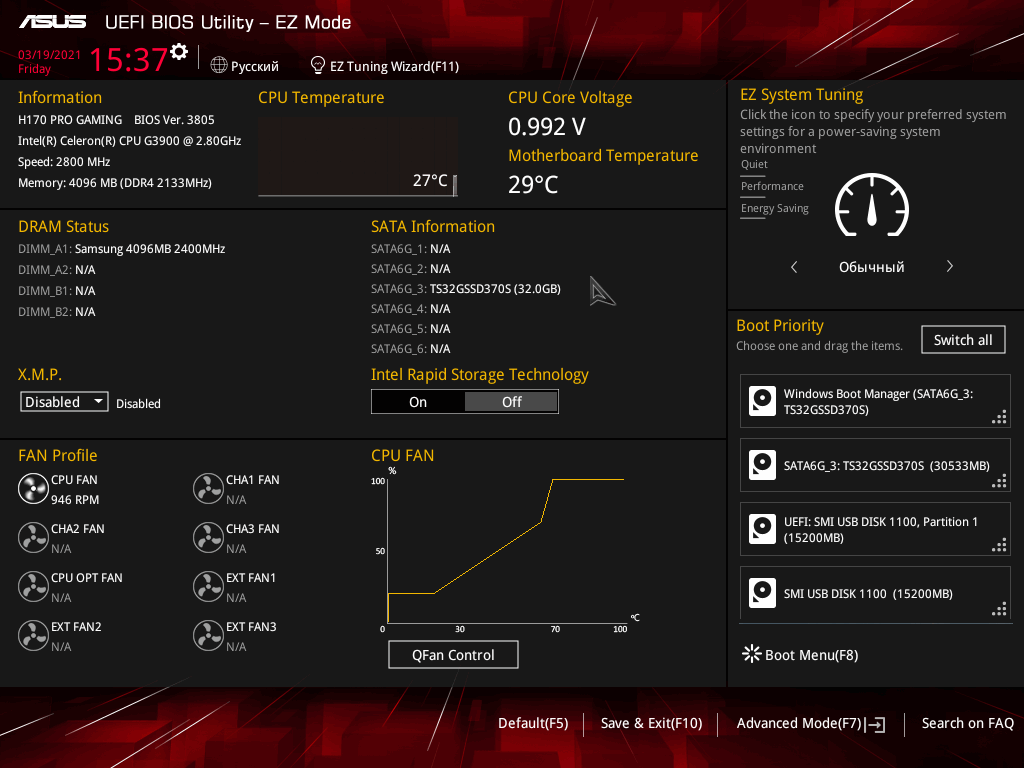Viewport: 1024px width, 768px height.
Task: Click the UEFI SMI USB DISK disk icon
Action: pyautogui.click(x=762, y=529)
